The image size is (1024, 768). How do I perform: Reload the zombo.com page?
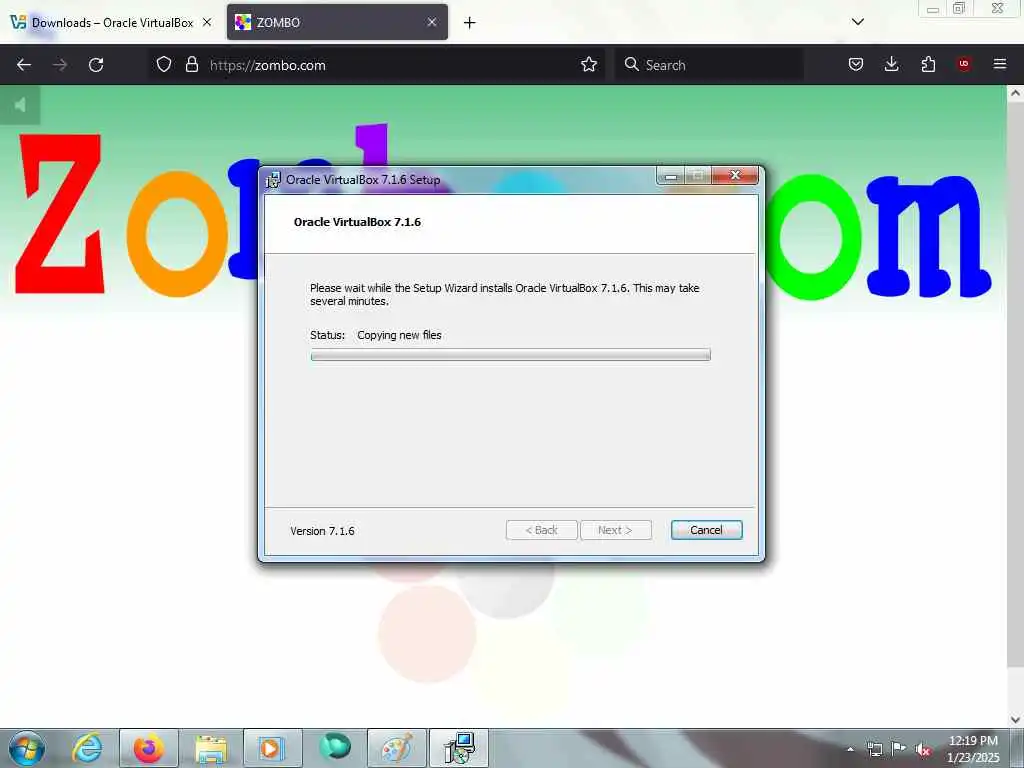click(96, 65)
